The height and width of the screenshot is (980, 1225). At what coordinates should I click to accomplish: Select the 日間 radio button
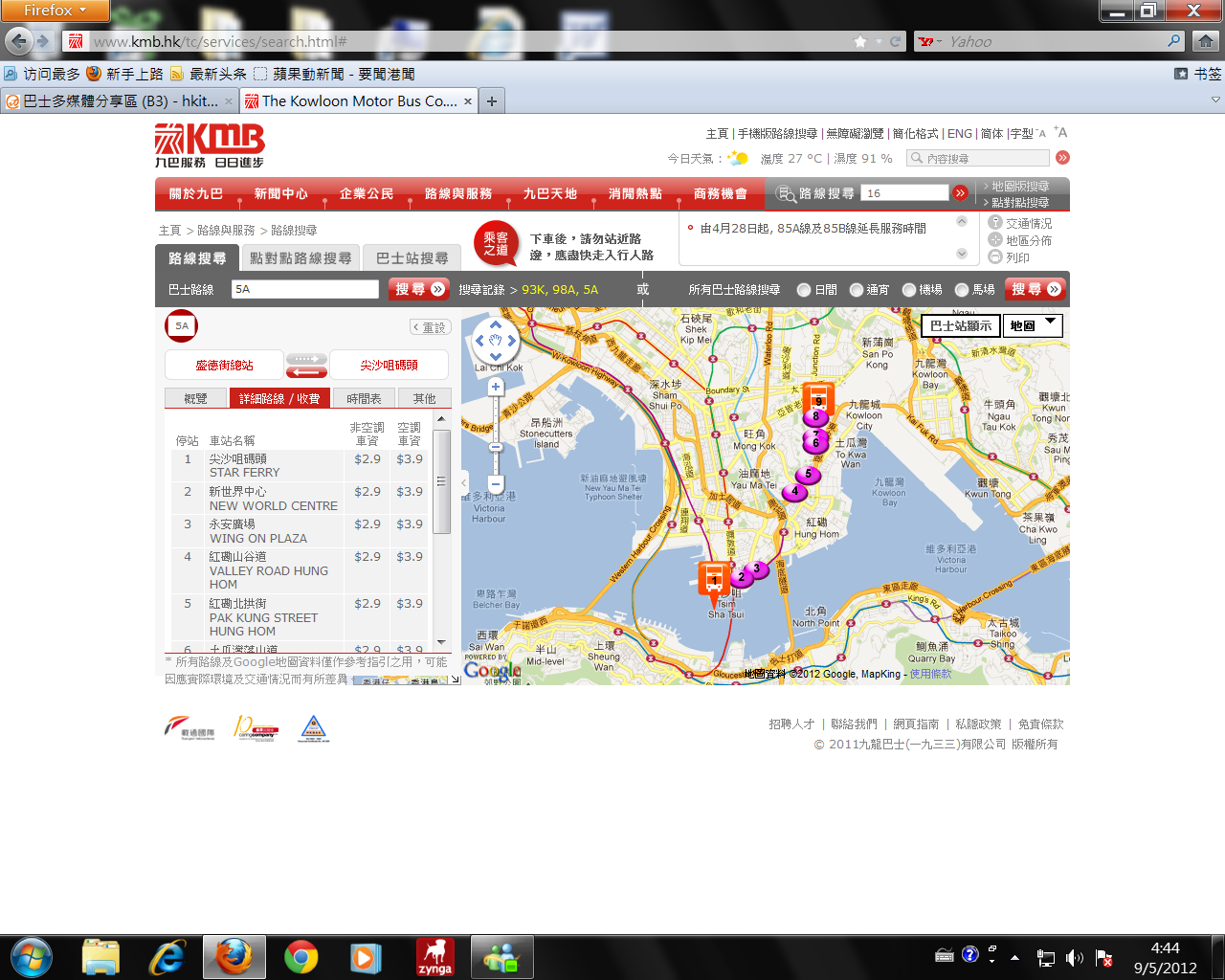coord(804,290)
